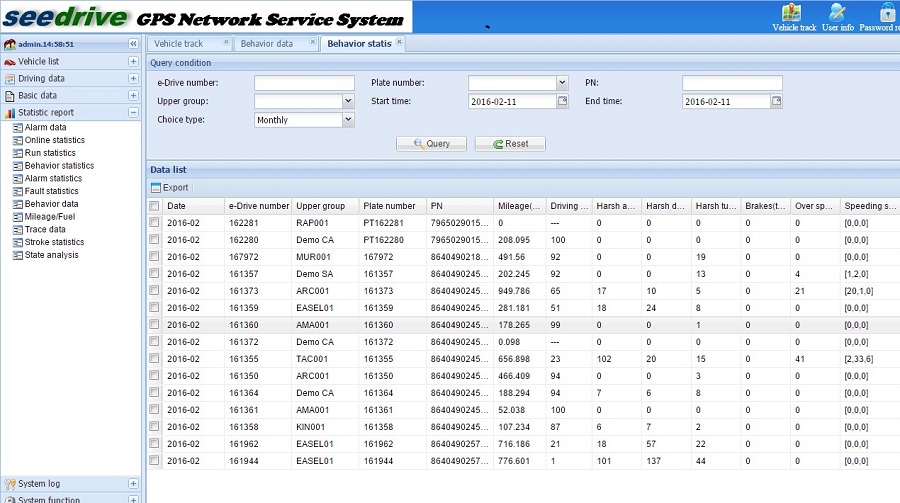Click the System log section icon
This screenshot has height=503, width=900.
10,484
